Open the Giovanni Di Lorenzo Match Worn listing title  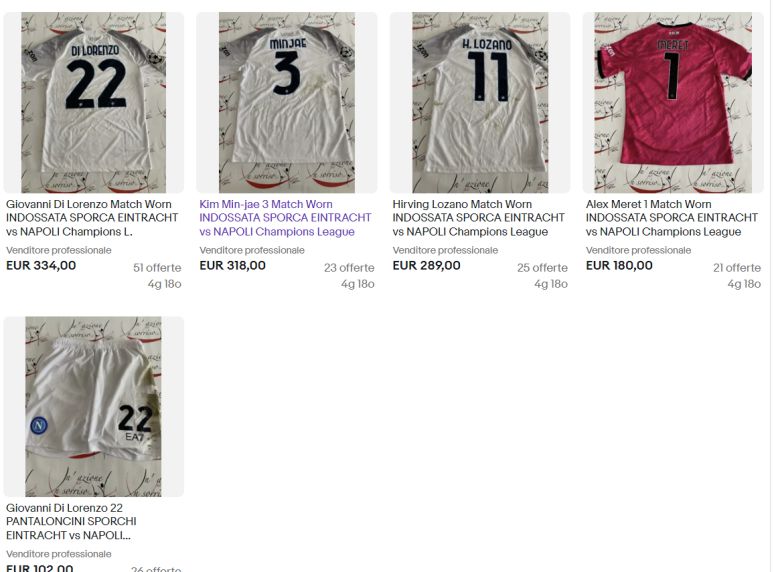(x=92, y=218)
